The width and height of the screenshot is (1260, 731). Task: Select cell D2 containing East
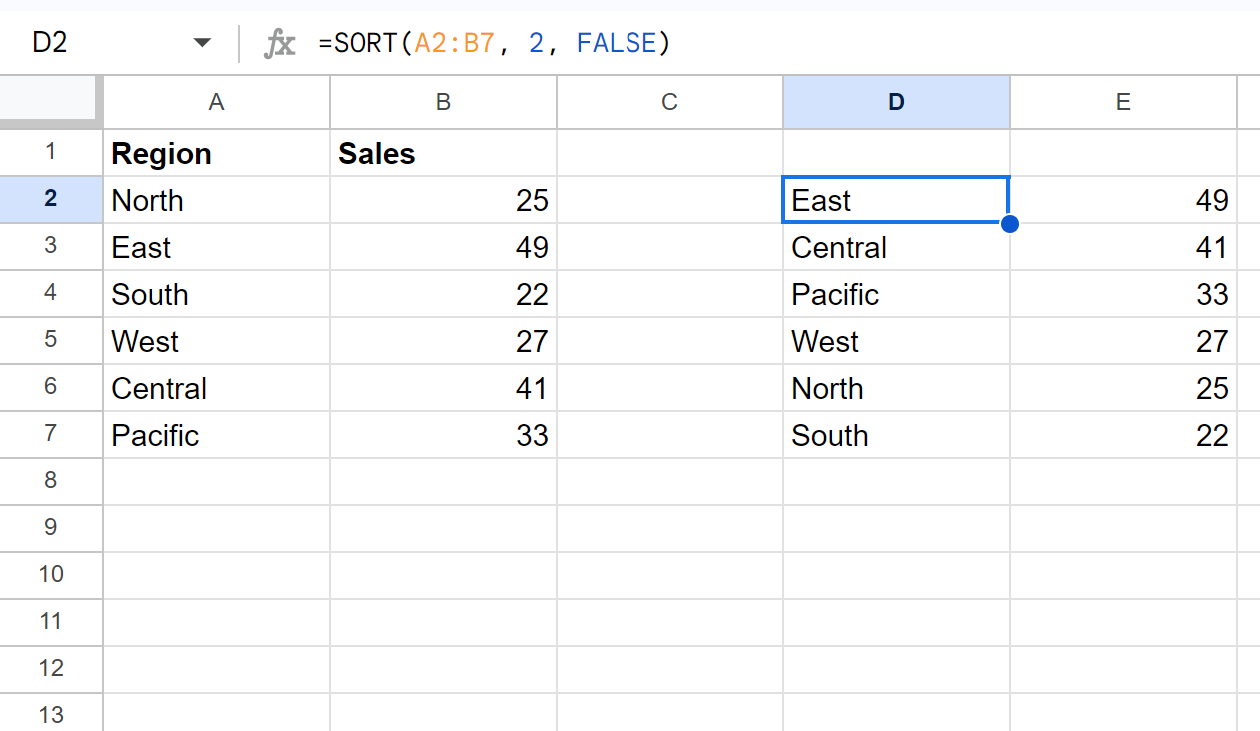pyautogui.click(x=896, y=200)
